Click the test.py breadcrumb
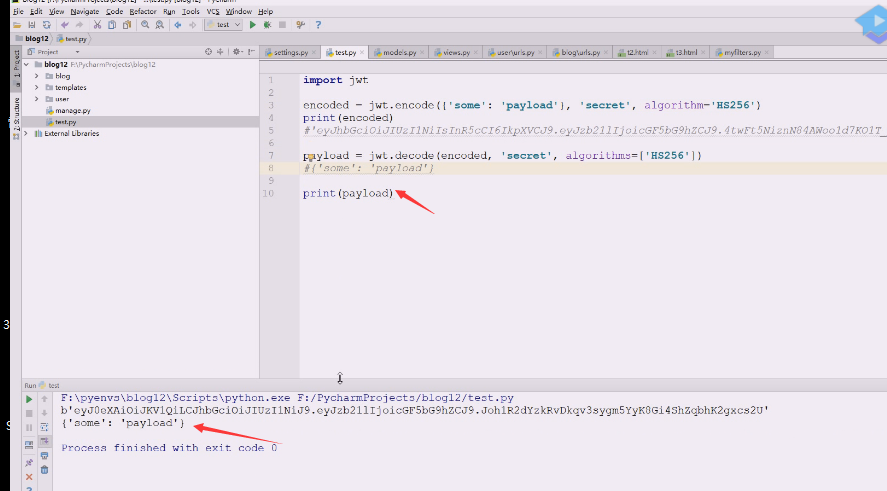Viewport: 887px width, 491px height. tap(71, 39)
